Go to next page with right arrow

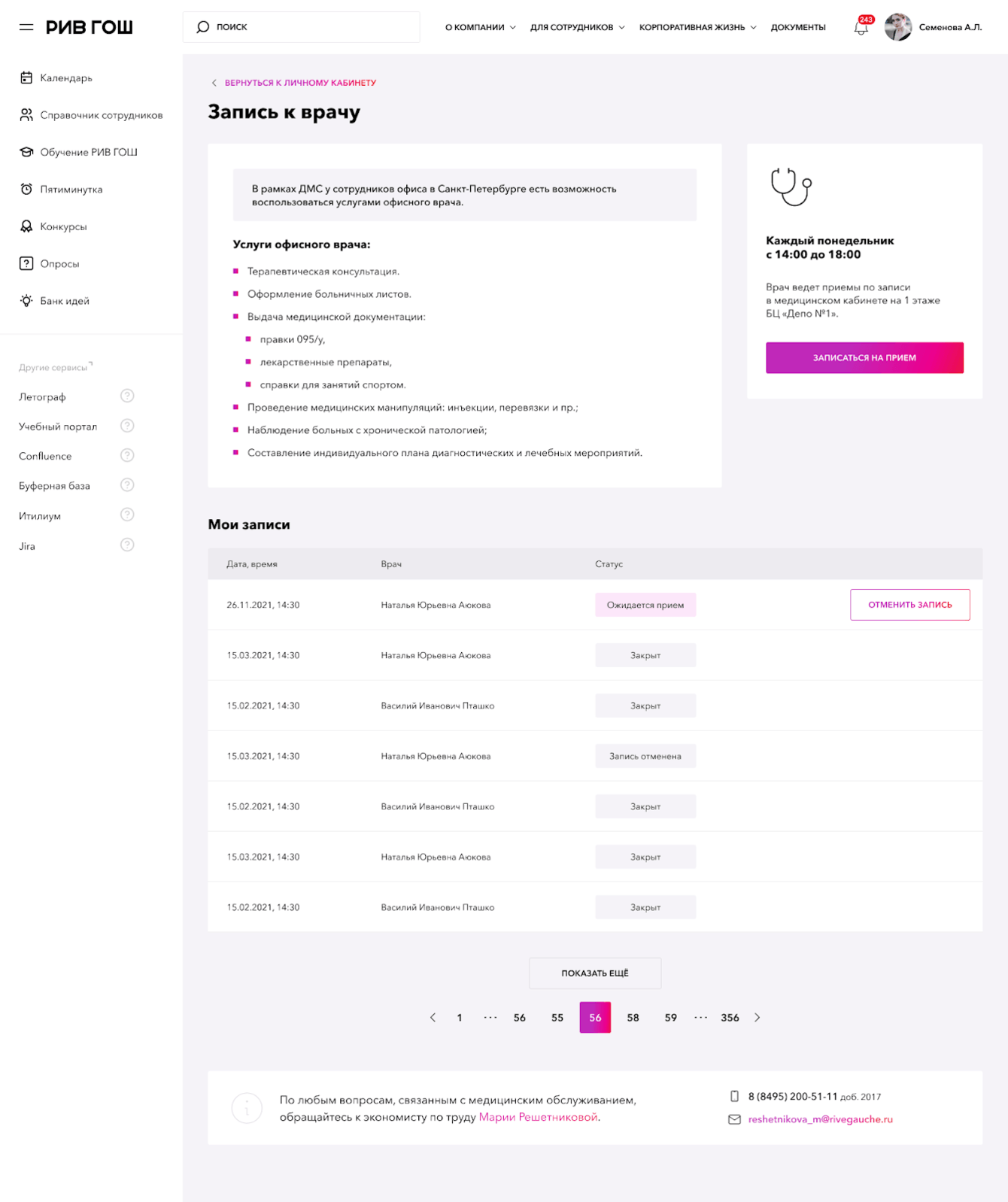(758, 1018)
